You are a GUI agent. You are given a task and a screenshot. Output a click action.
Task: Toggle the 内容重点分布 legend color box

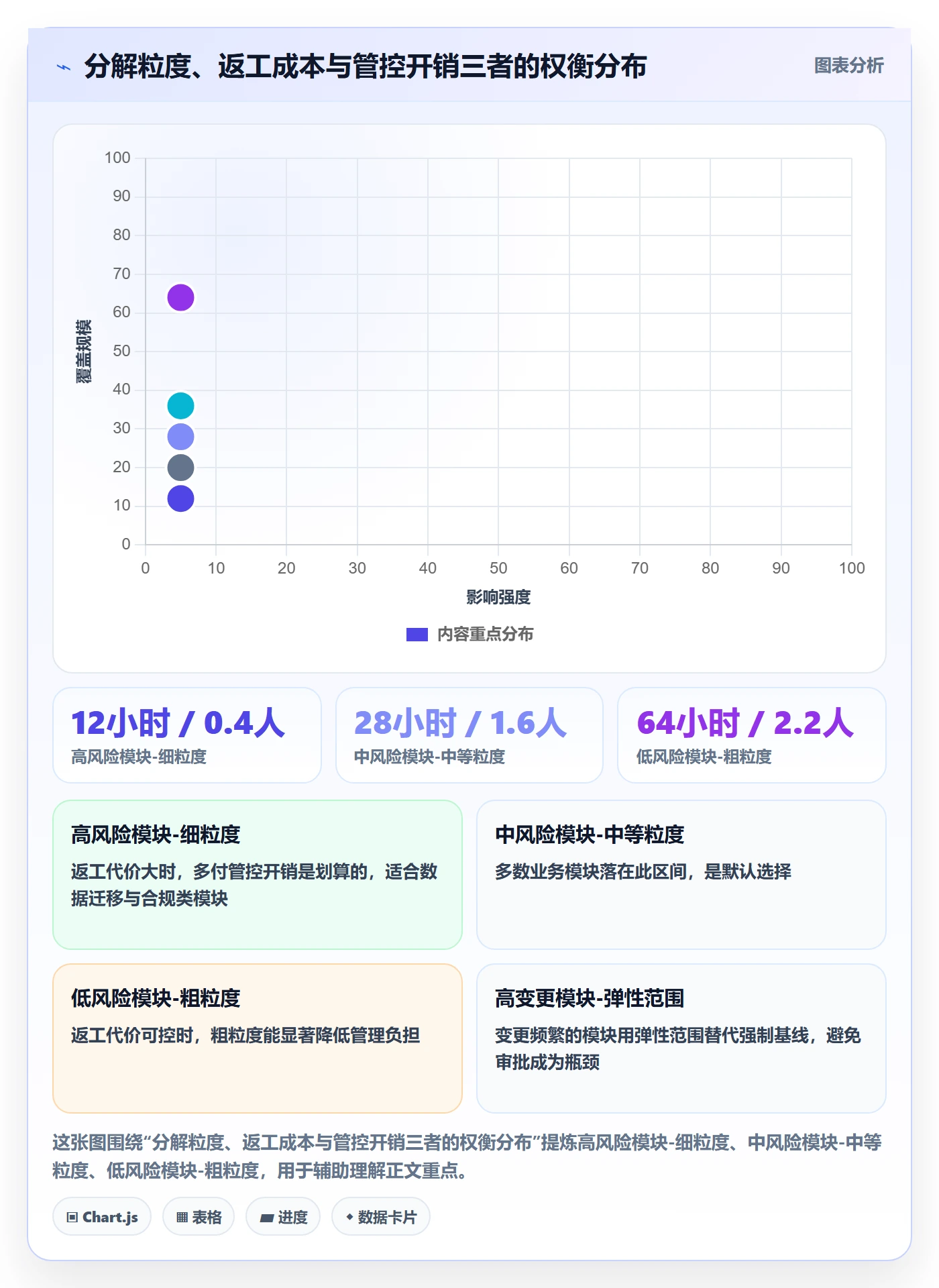[417, 634]
